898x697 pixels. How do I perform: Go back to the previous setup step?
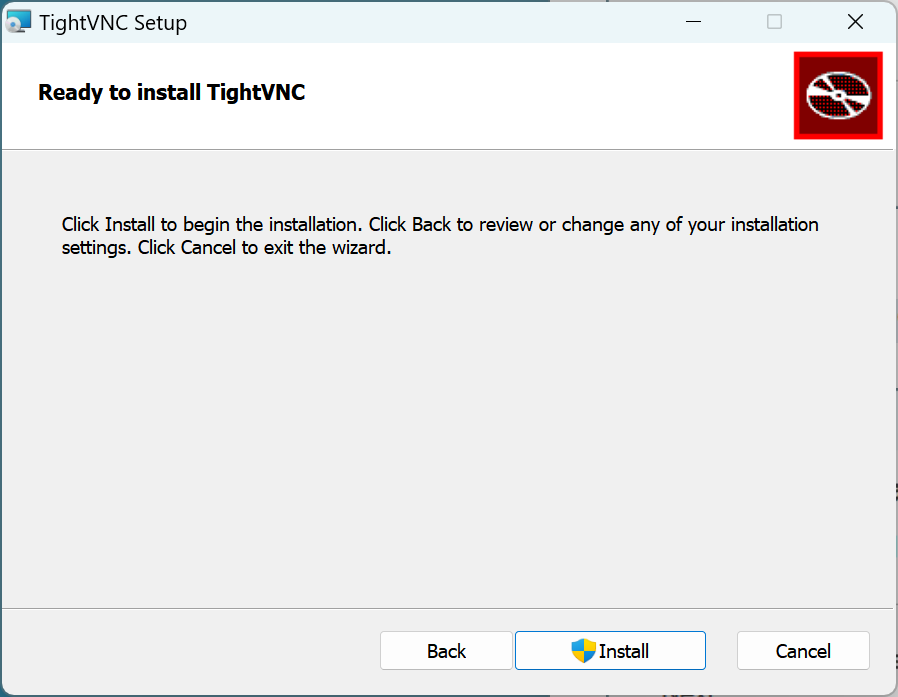pos(446,651)
